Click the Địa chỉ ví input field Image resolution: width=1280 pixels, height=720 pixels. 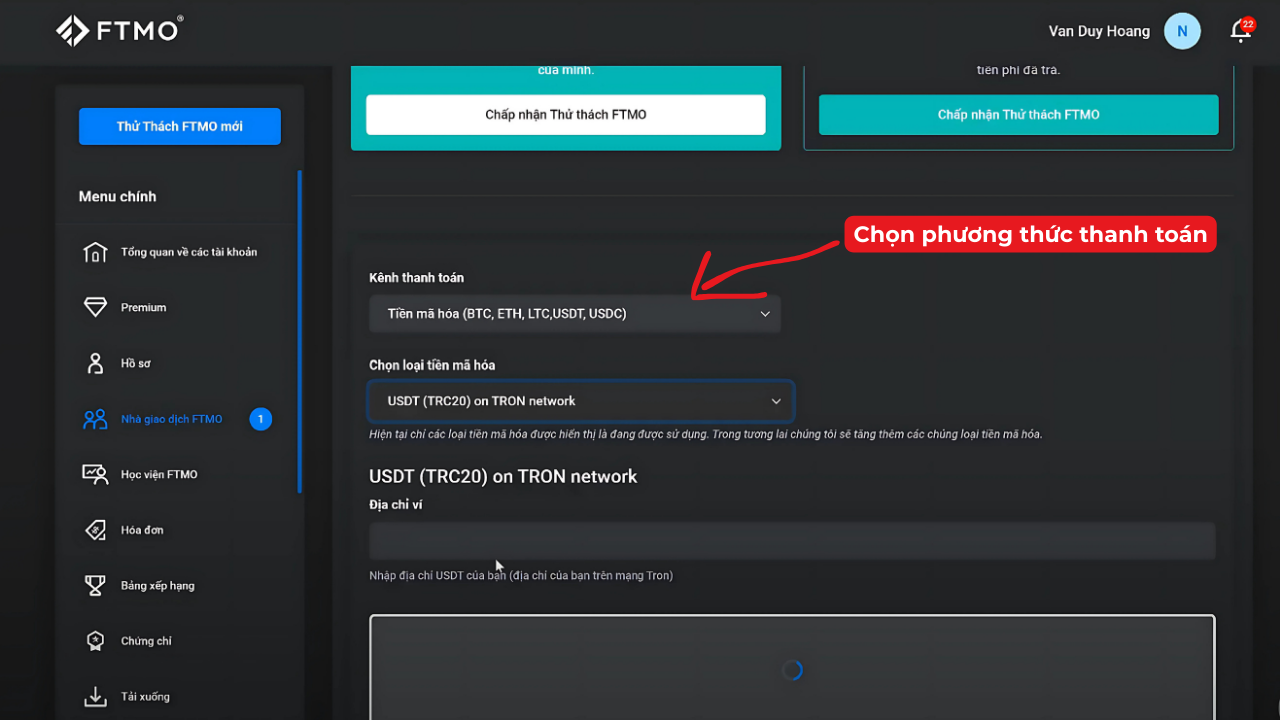pos(791,541)
